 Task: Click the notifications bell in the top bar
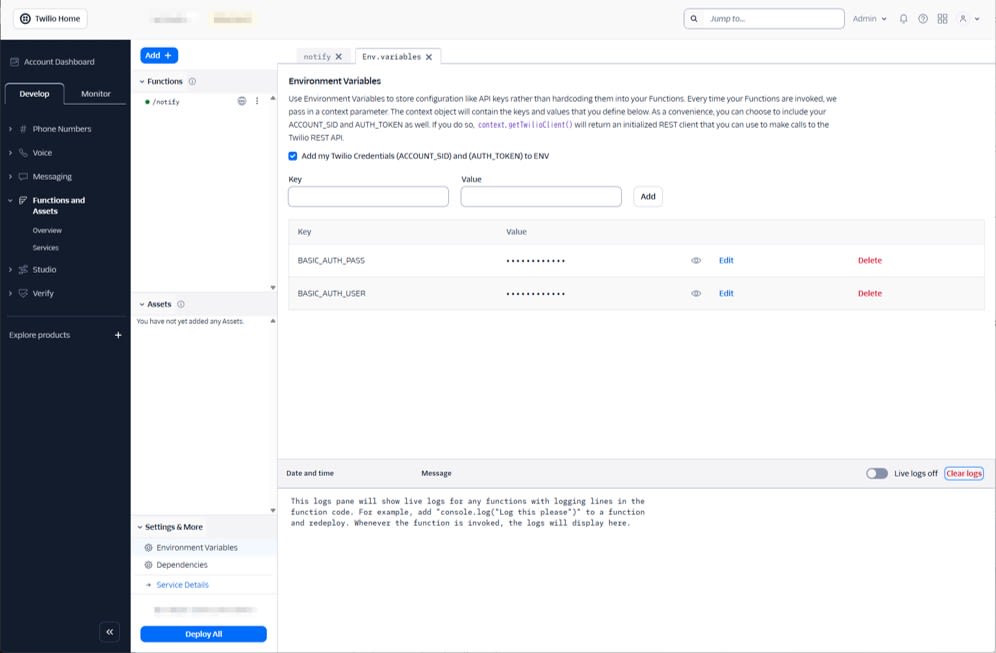coord(904,18)
